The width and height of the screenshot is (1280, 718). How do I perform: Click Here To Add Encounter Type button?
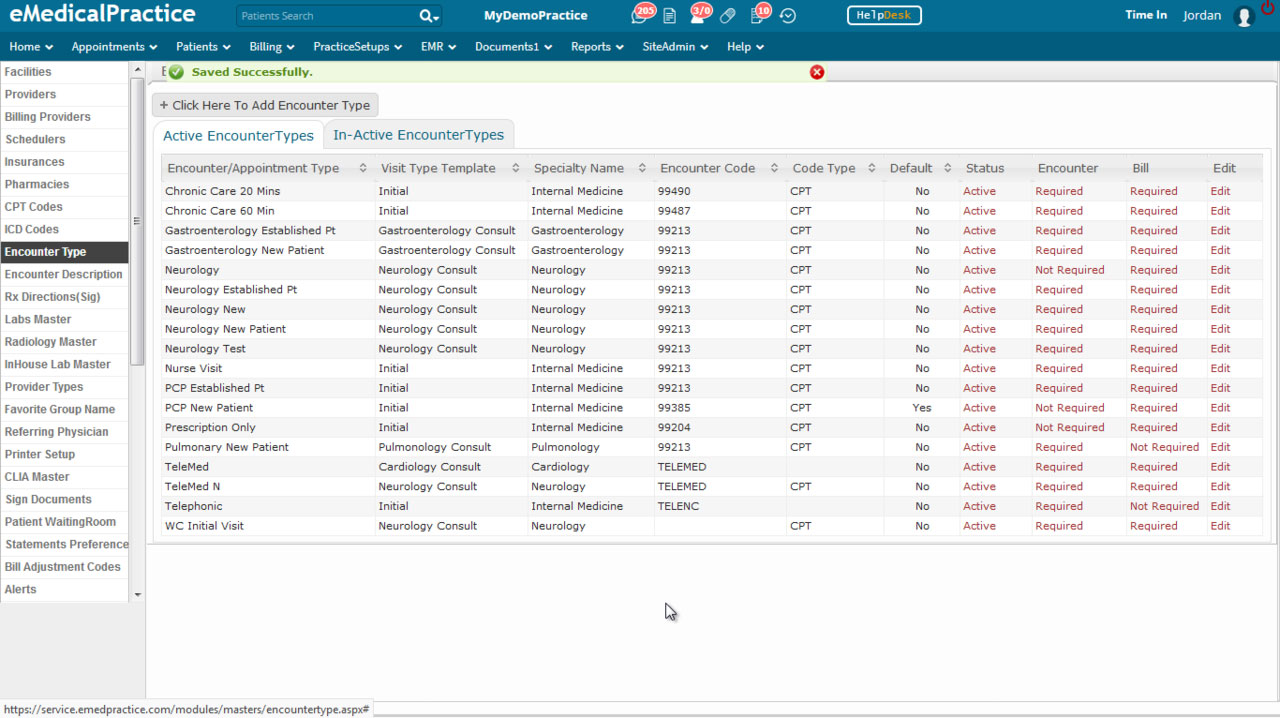pos(265,105)
